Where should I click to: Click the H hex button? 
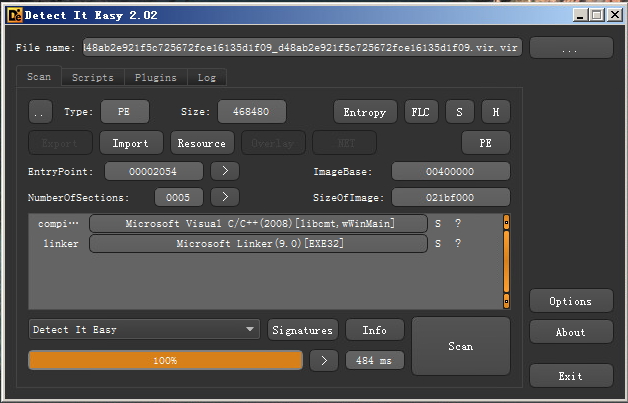tap(495, 112)
